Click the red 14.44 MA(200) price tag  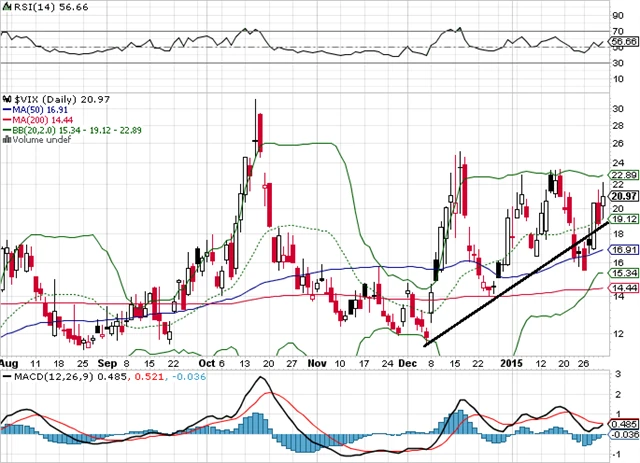coord(624,288)
